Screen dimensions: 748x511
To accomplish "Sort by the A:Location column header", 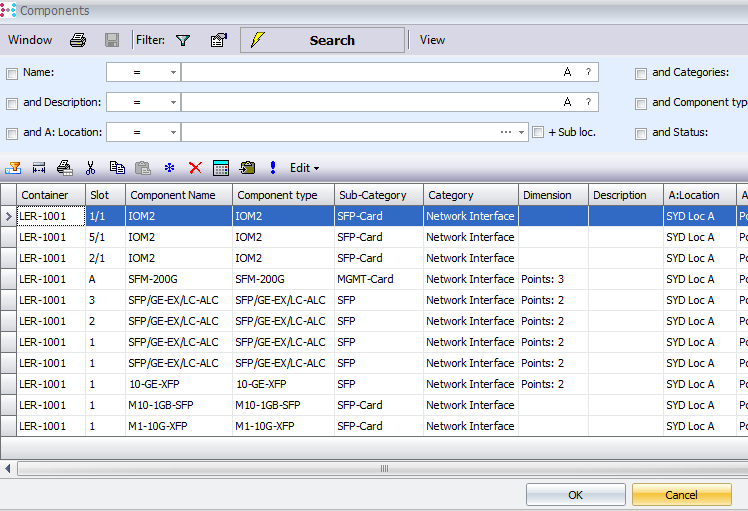I will click(x=700, y=195).
